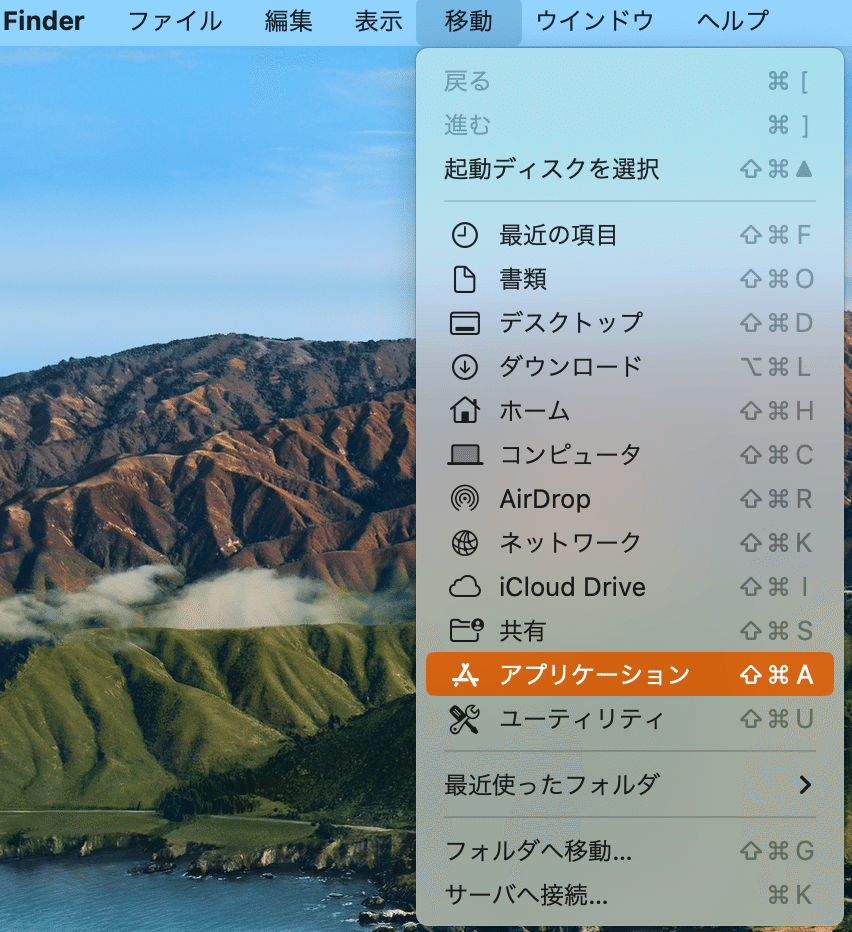
Task: Click the ⇧⌘H shortcut on ホーム row
Action: click(x=776, y=411)
